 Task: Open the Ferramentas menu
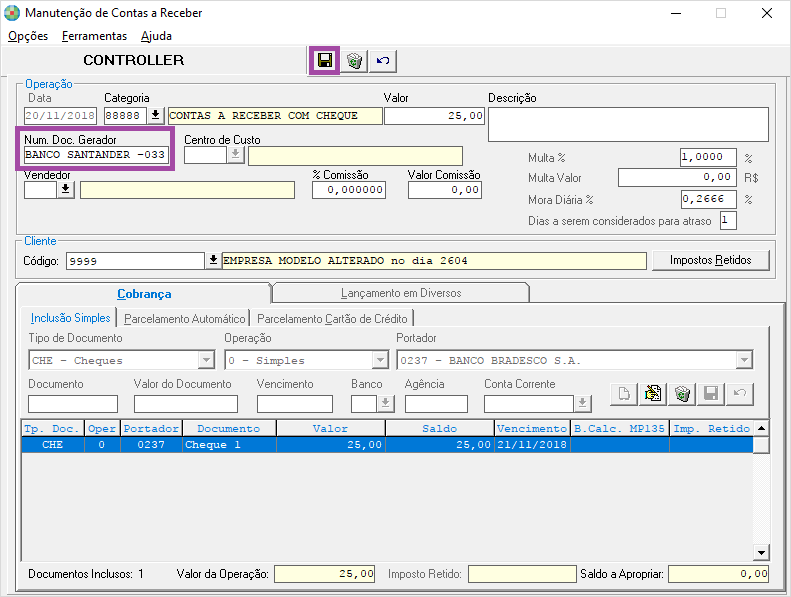(x=94, y=36)
